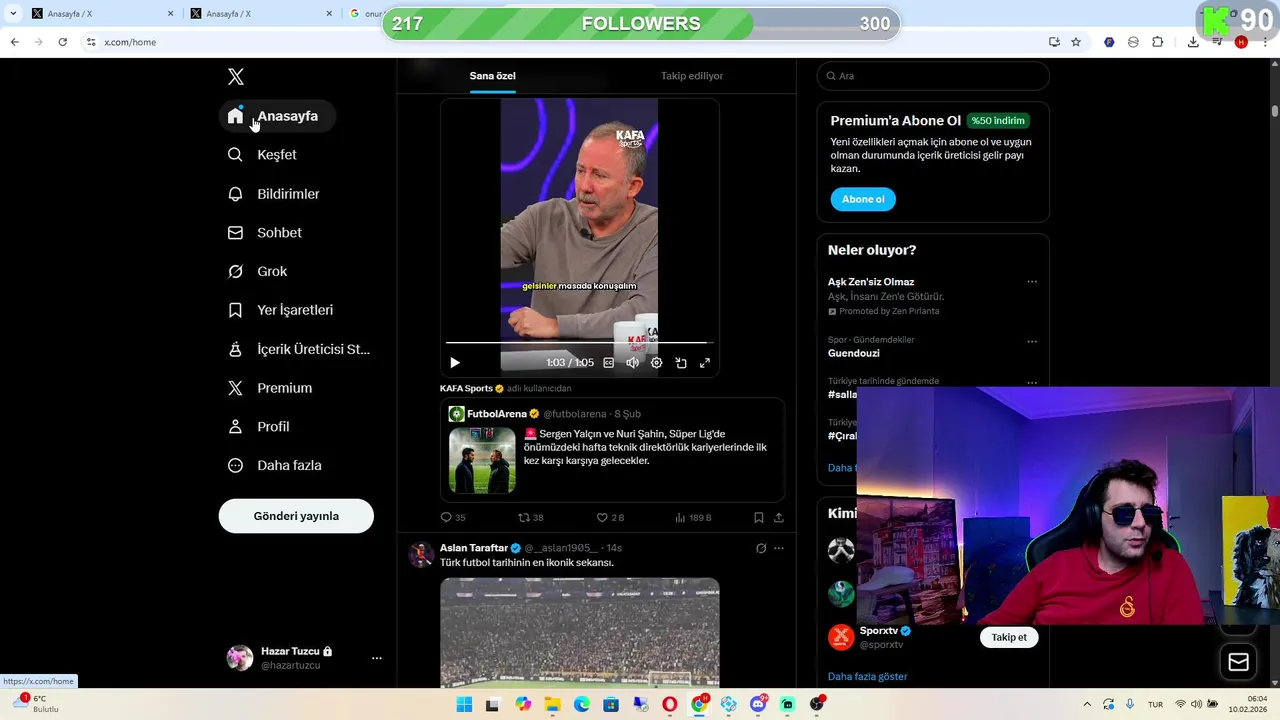Open Profil page in the sidebar
This screenshot has height=720, width=1280.
259,427
